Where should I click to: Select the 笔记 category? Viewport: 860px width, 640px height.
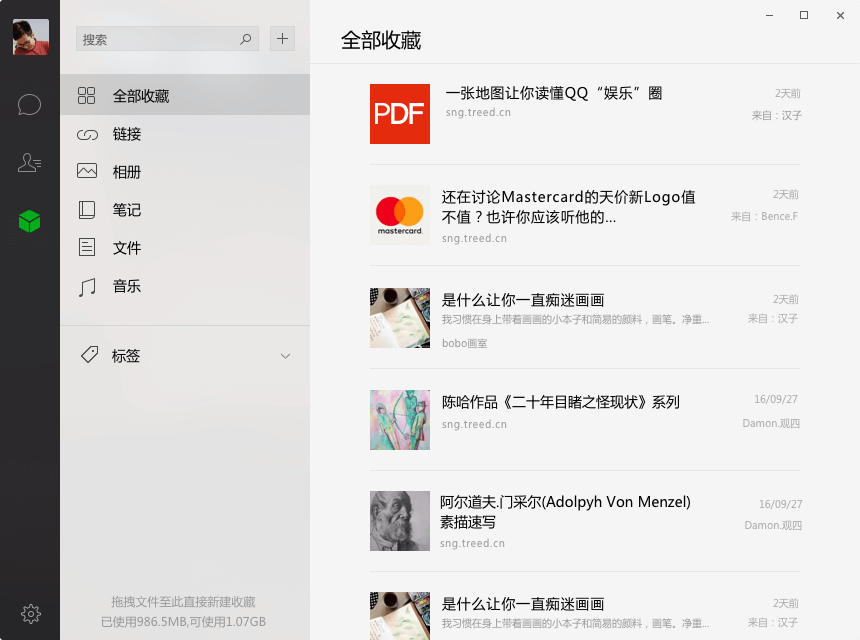tap(185, 209)
